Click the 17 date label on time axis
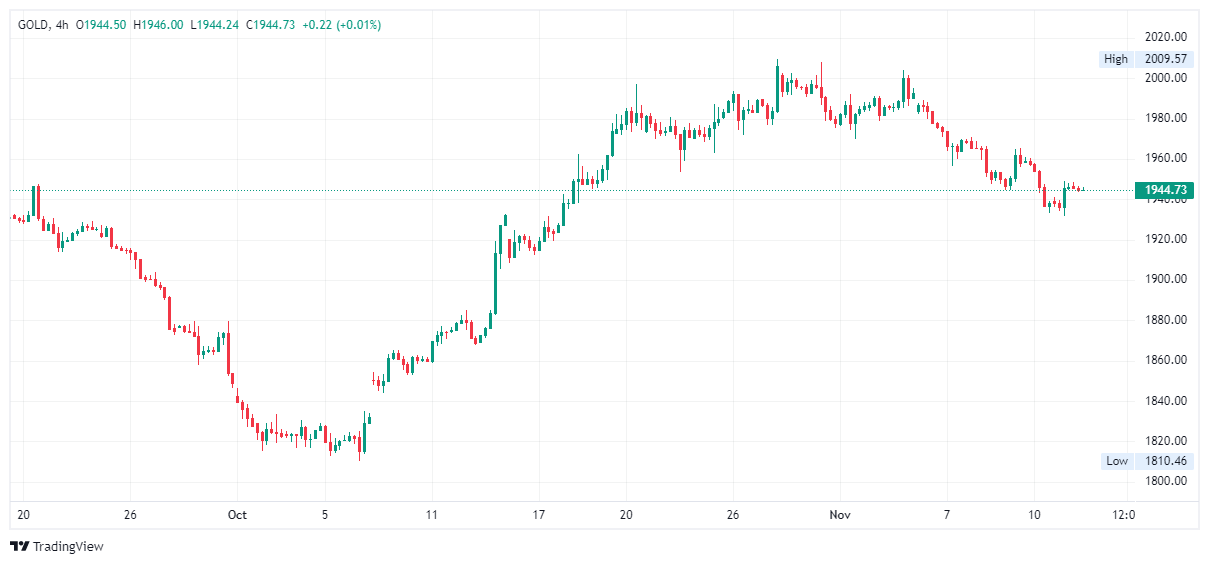This screenshot has width=1209, height=564. point(539,515)
